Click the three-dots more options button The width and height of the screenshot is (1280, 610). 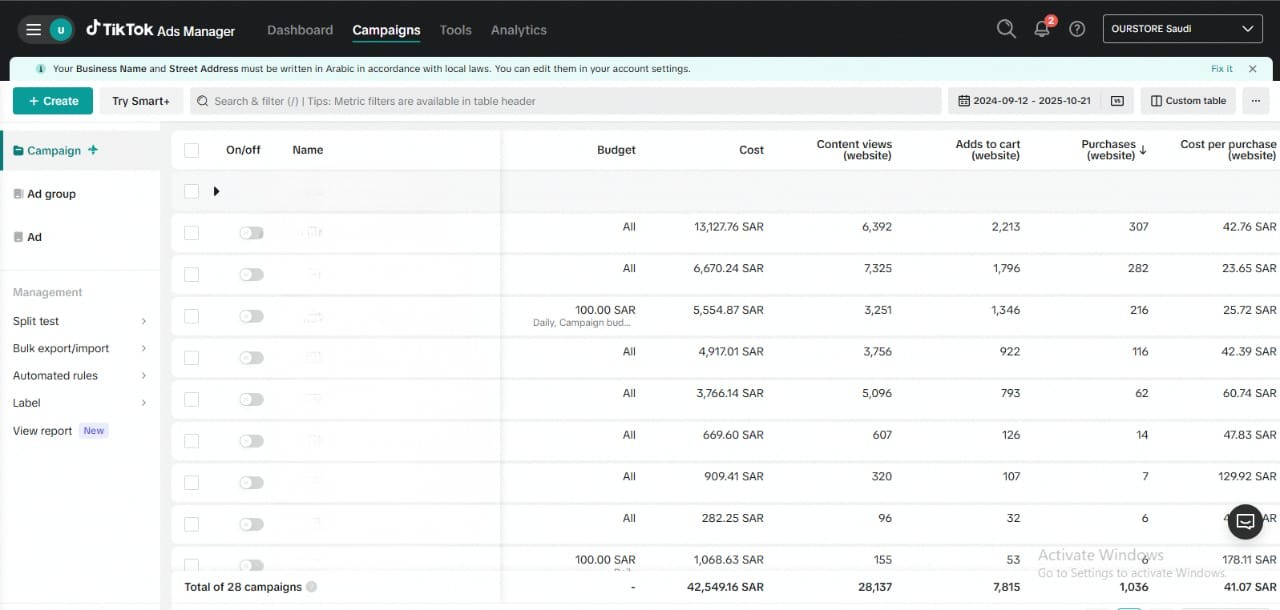click(1256, 101)
